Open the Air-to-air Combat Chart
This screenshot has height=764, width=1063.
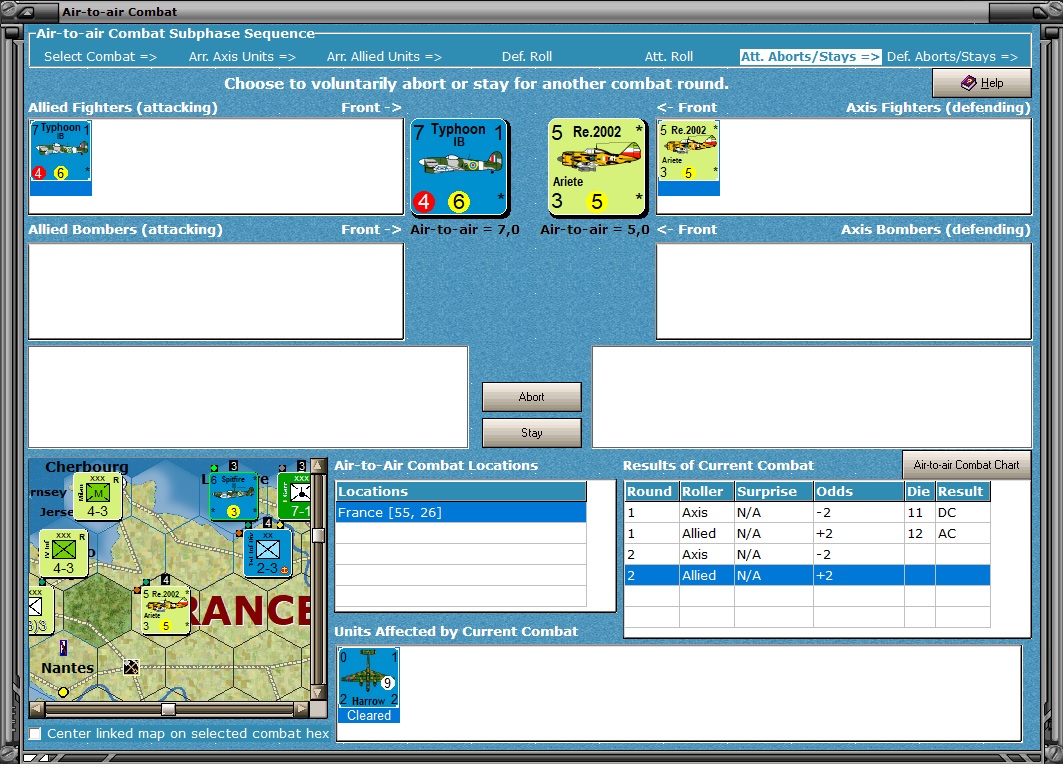click(x=966, y=464)
